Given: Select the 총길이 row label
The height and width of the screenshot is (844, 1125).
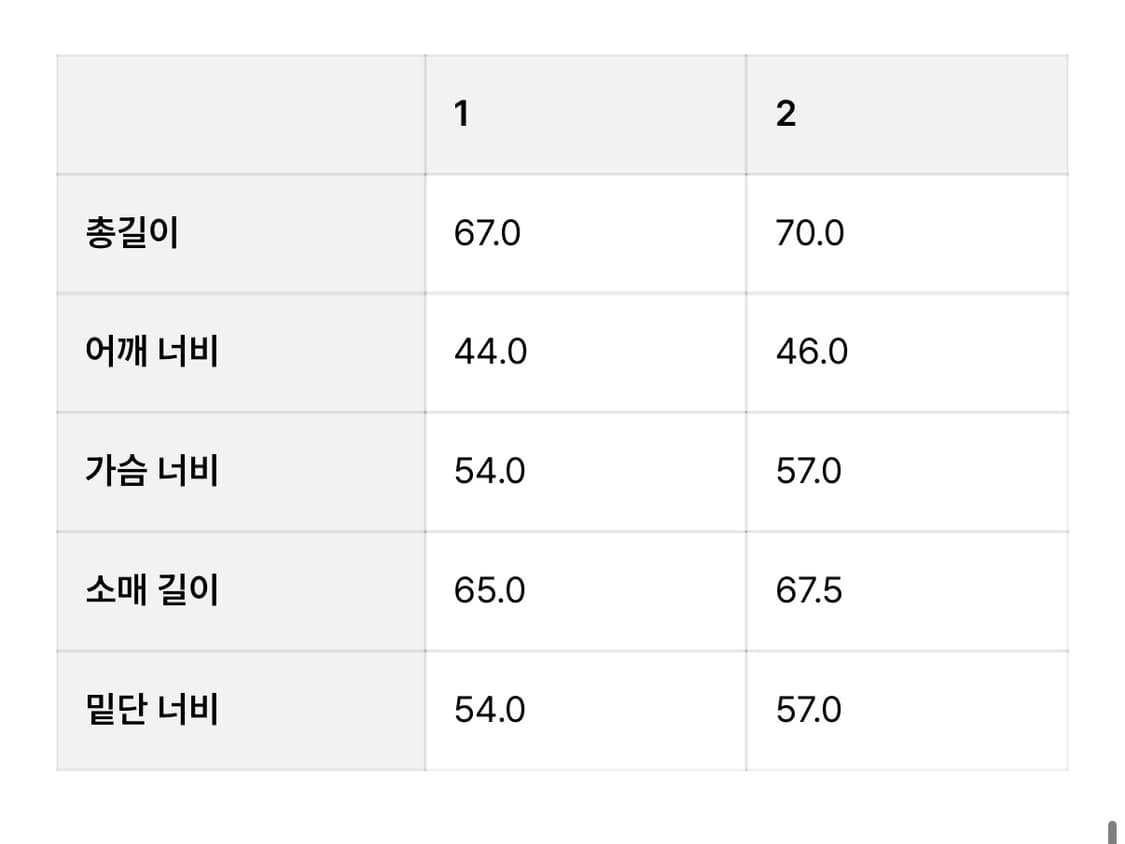Looking at the screenshot, I should [x=132, y=233].
